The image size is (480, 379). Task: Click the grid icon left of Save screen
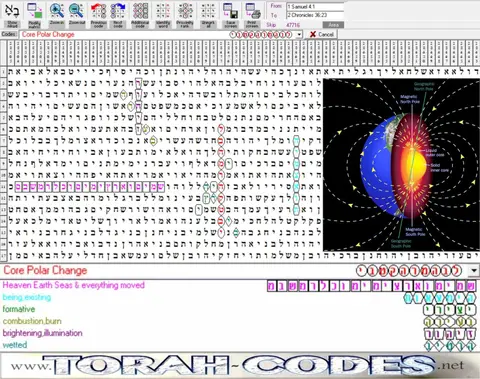pyautogui.click(x=208, y=14)
